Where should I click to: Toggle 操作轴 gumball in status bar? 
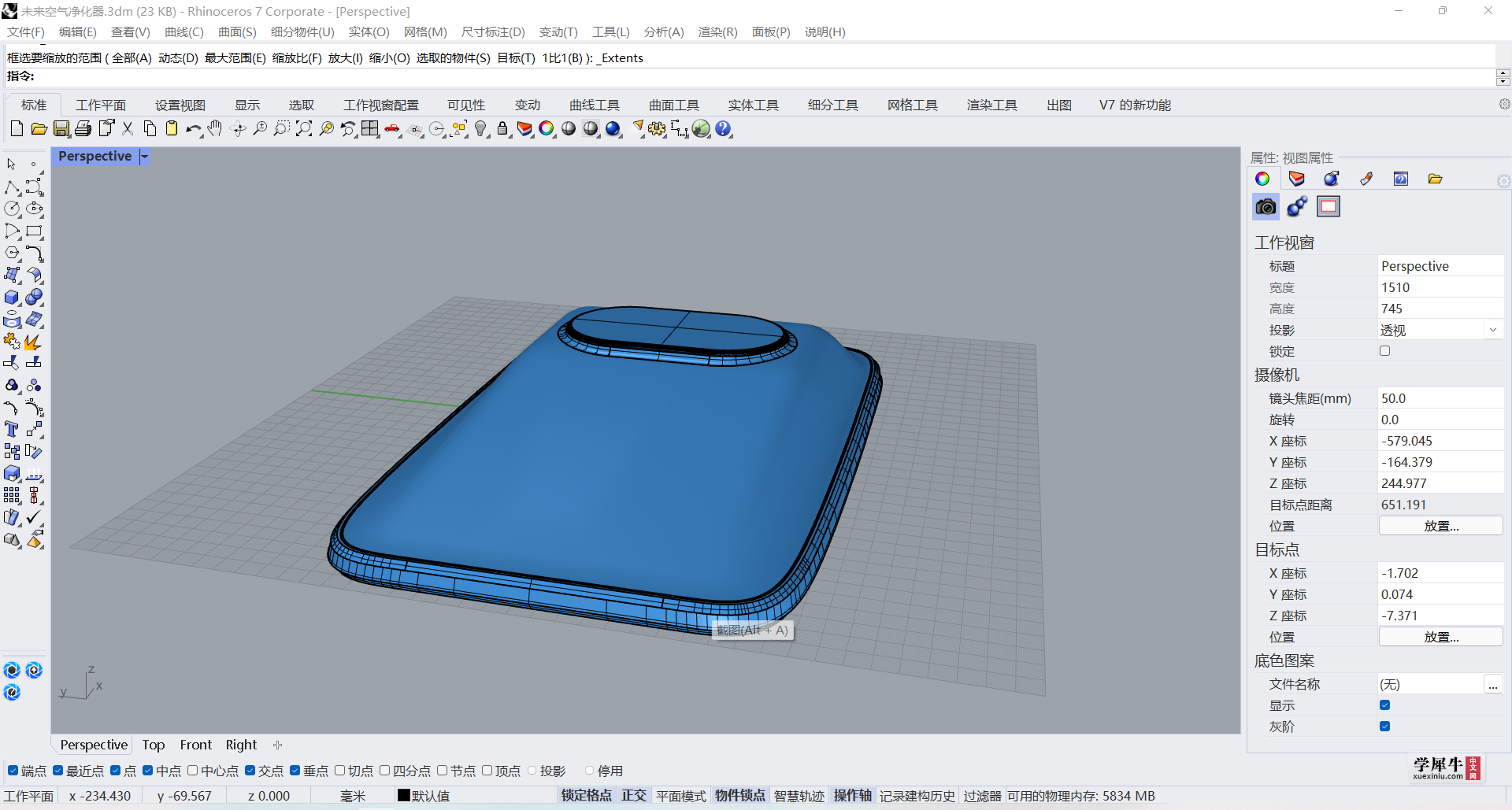pyautogui.click(x=852, y=796)
